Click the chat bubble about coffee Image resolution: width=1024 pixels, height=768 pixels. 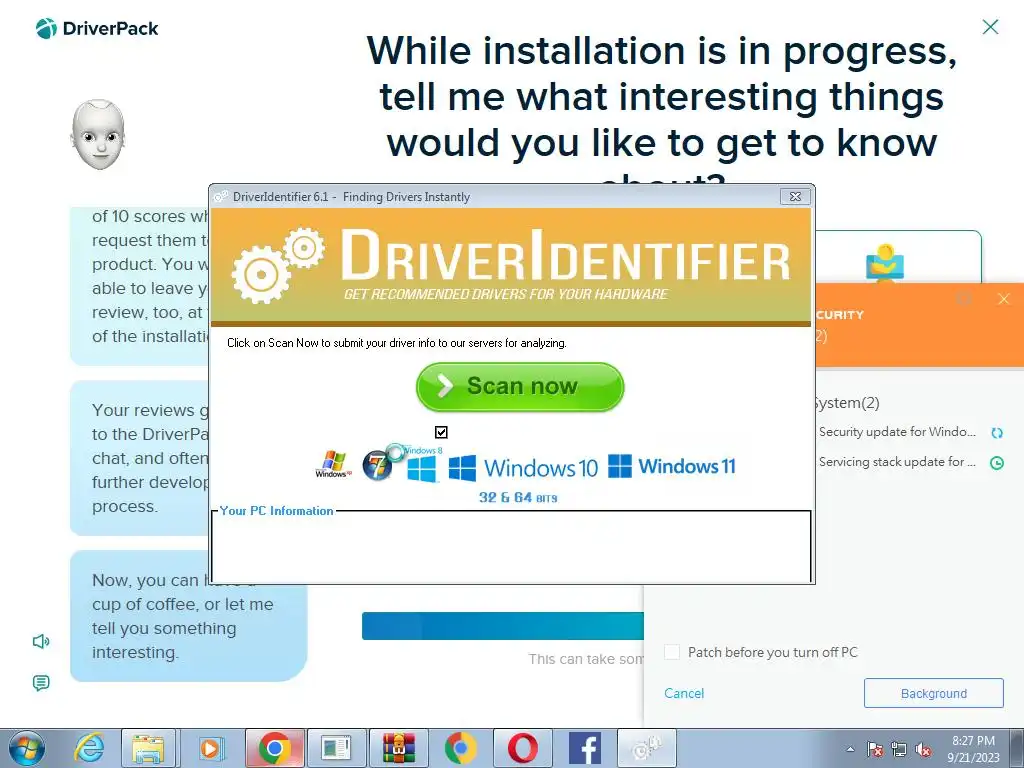coord(188,616)
